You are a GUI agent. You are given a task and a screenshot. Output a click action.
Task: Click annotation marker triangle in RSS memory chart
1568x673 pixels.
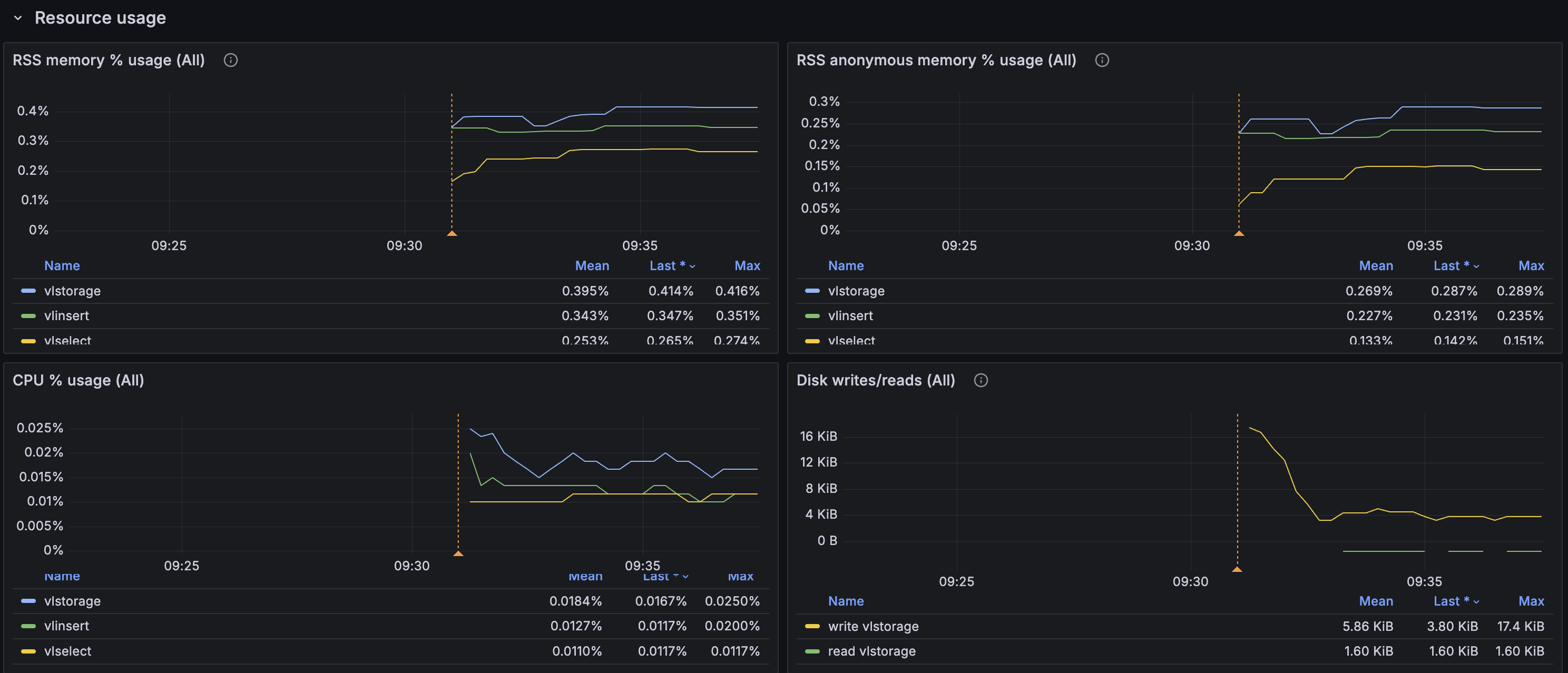(x=452, y=233)
